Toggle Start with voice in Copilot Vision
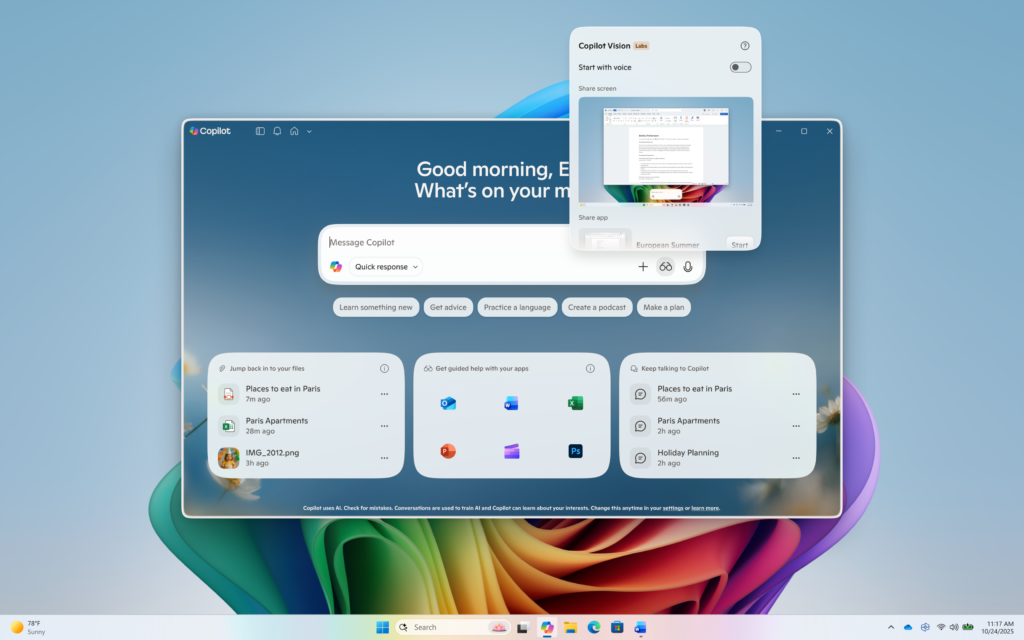1024x640 pixels. click(x=739, y=66)
